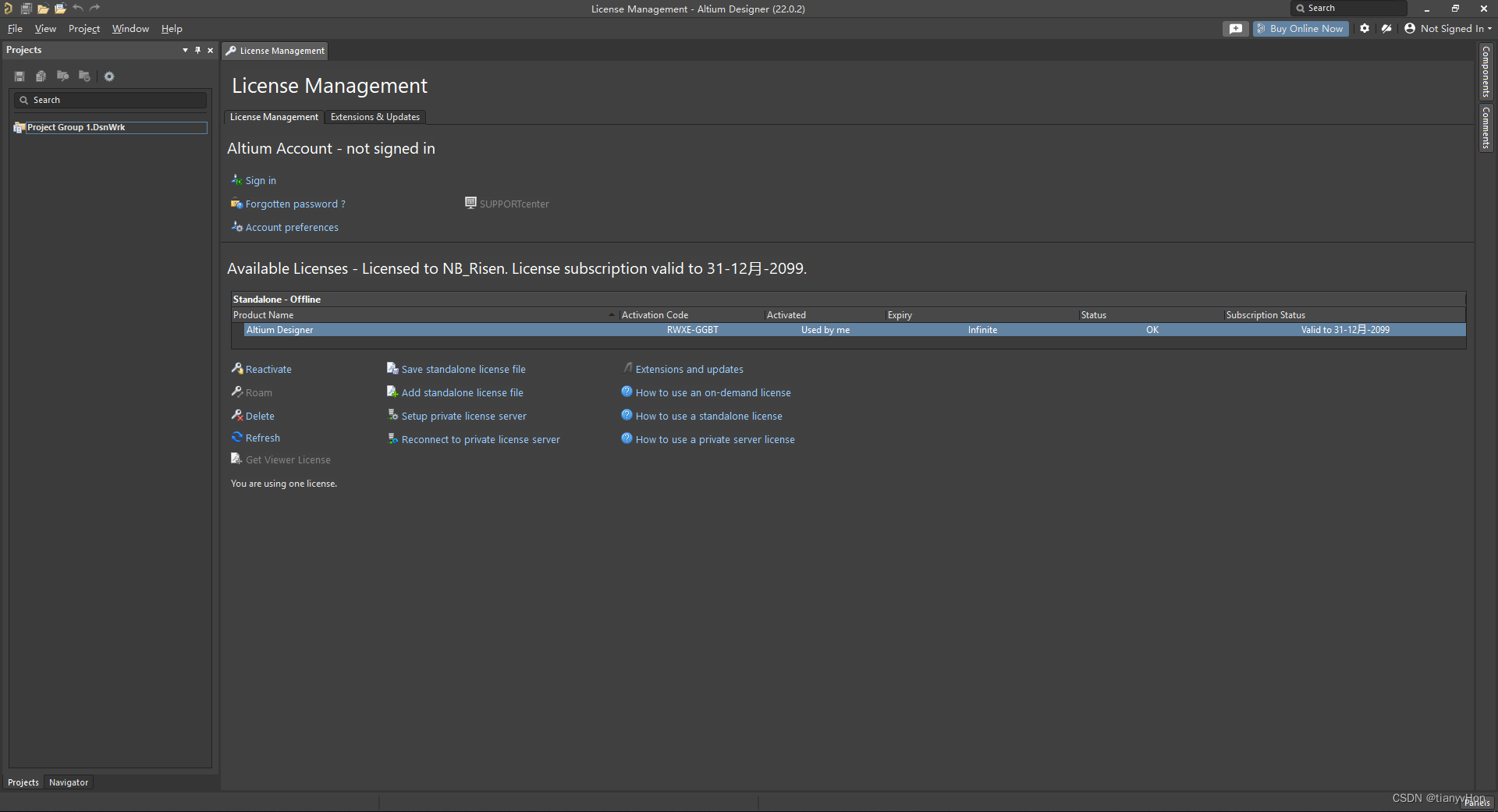Click the Buy Online Now button
Image resolution: width=1498 pixels, height=812 pixels.
tap(1301, 29)
